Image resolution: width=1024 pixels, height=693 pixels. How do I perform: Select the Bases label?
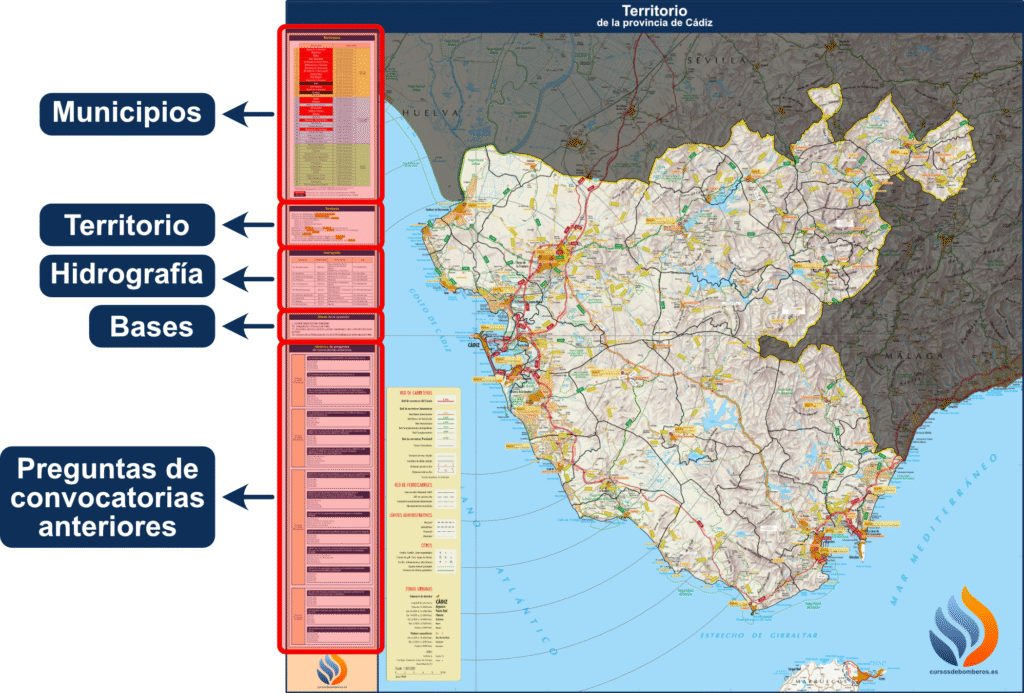(152, 326)
